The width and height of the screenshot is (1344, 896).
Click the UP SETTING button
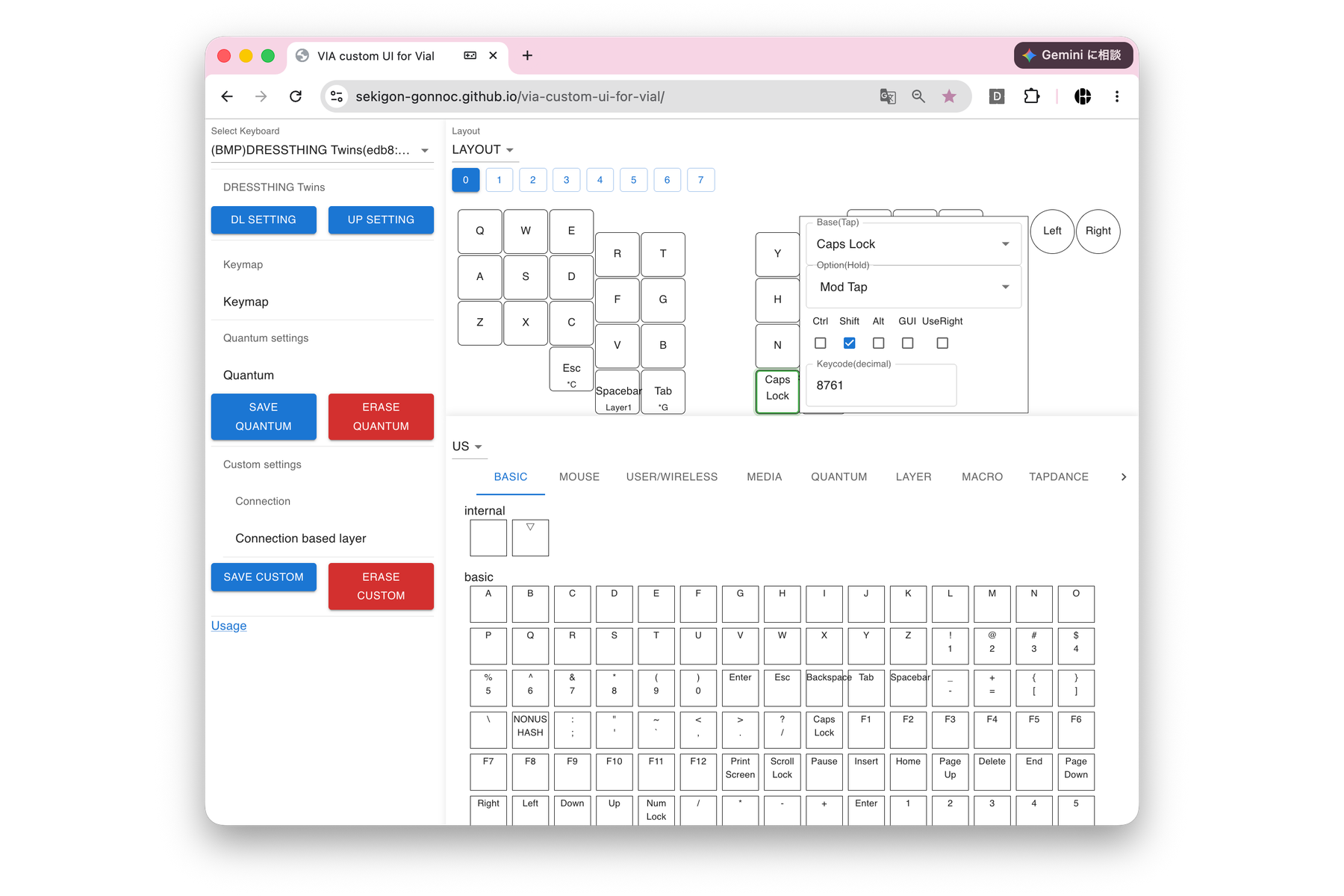point(381,220)
